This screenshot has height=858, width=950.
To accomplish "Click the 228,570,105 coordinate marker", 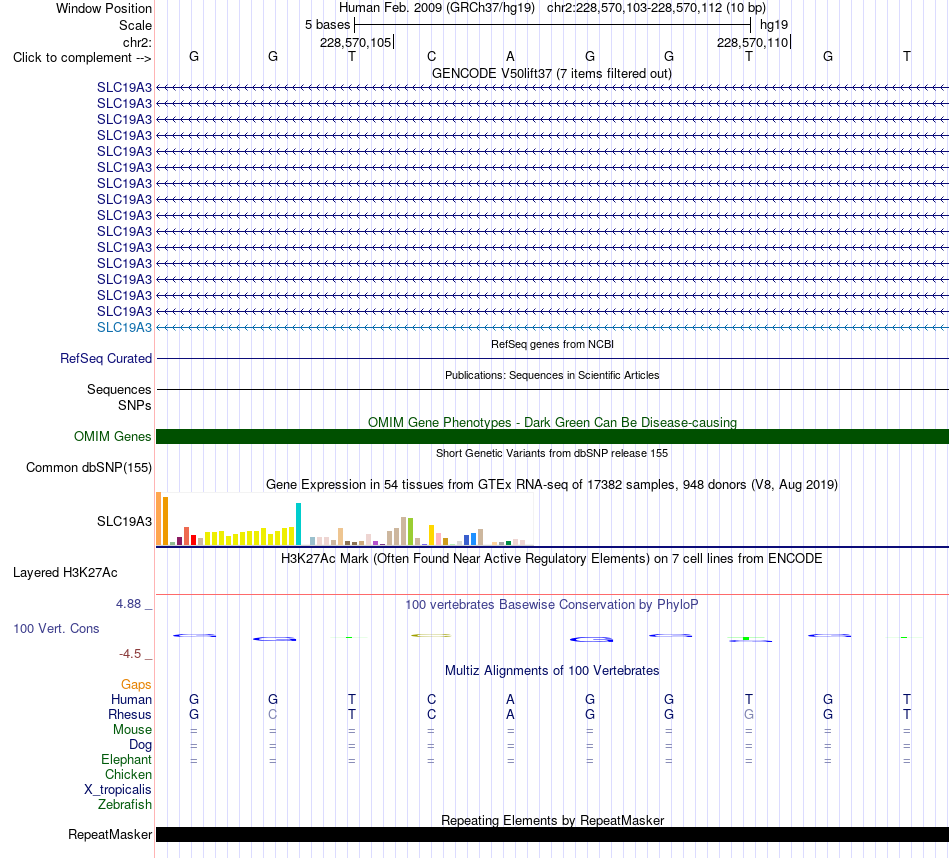I will (x=356, y=42).
